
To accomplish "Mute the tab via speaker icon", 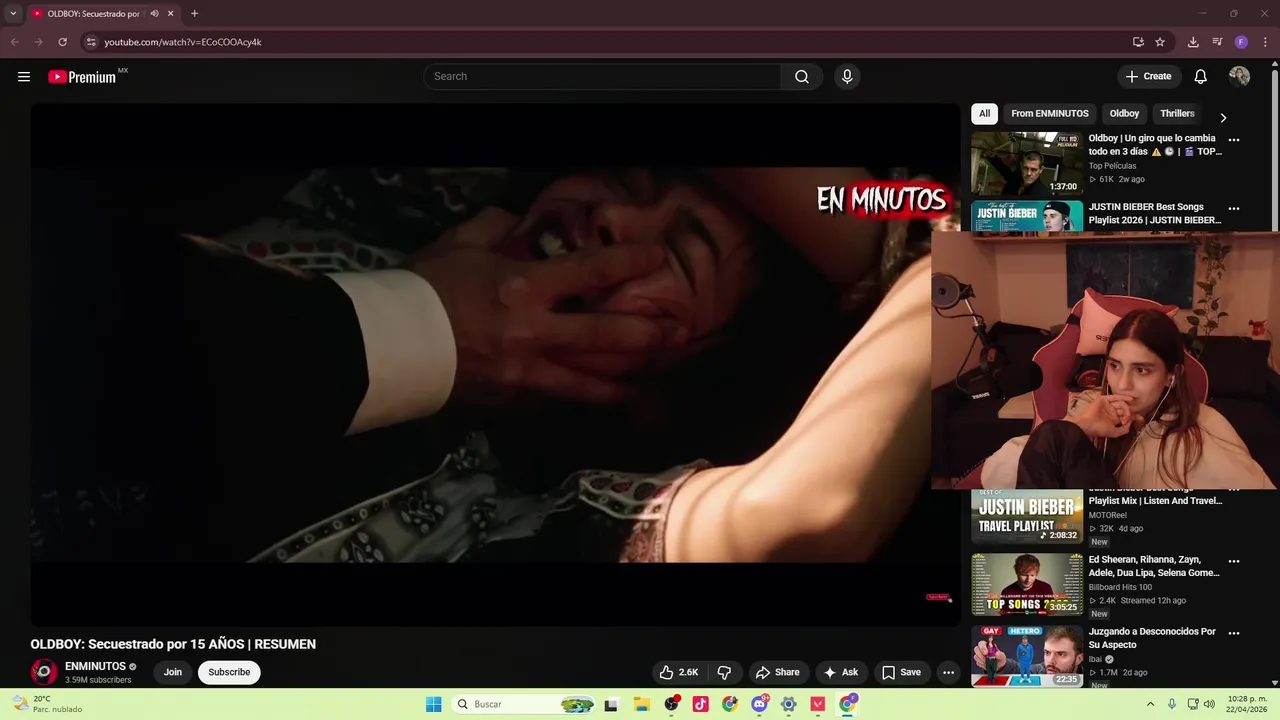I will [x=154, y=14].
